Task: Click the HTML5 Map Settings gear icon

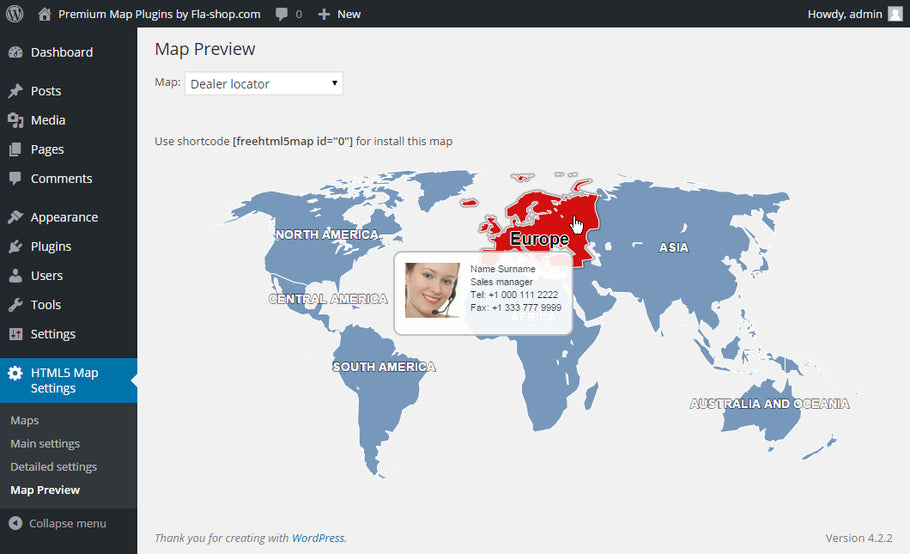Action: pos(15,373)
